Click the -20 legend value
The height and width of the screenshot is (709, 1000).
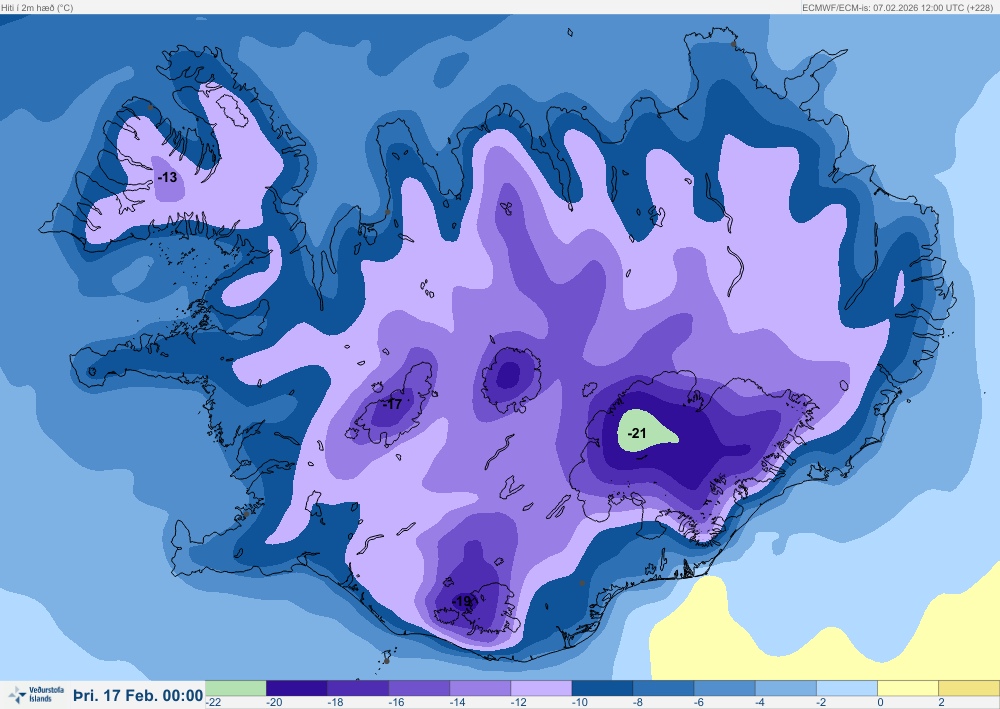tap(274, 703)
